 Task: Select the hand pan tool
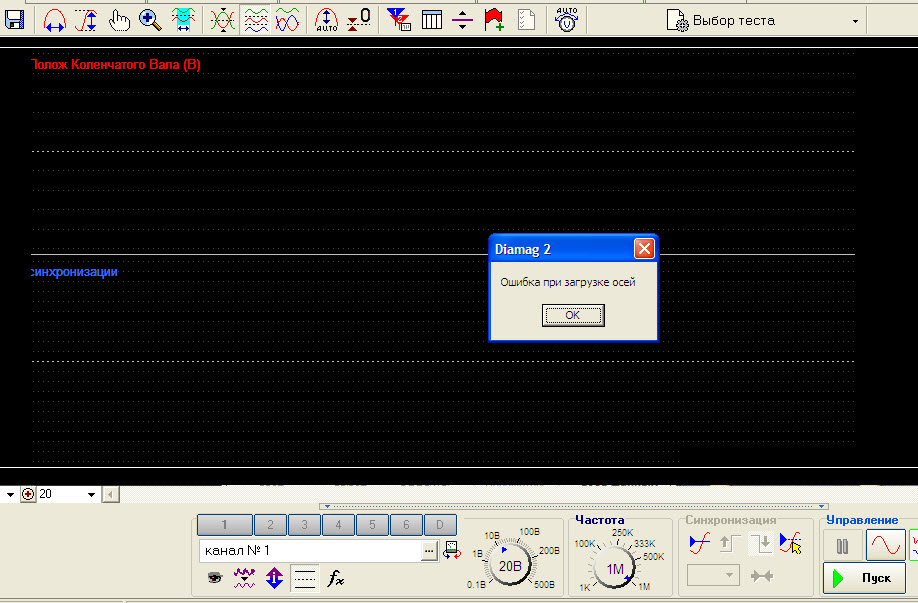[x=119, y=20]
